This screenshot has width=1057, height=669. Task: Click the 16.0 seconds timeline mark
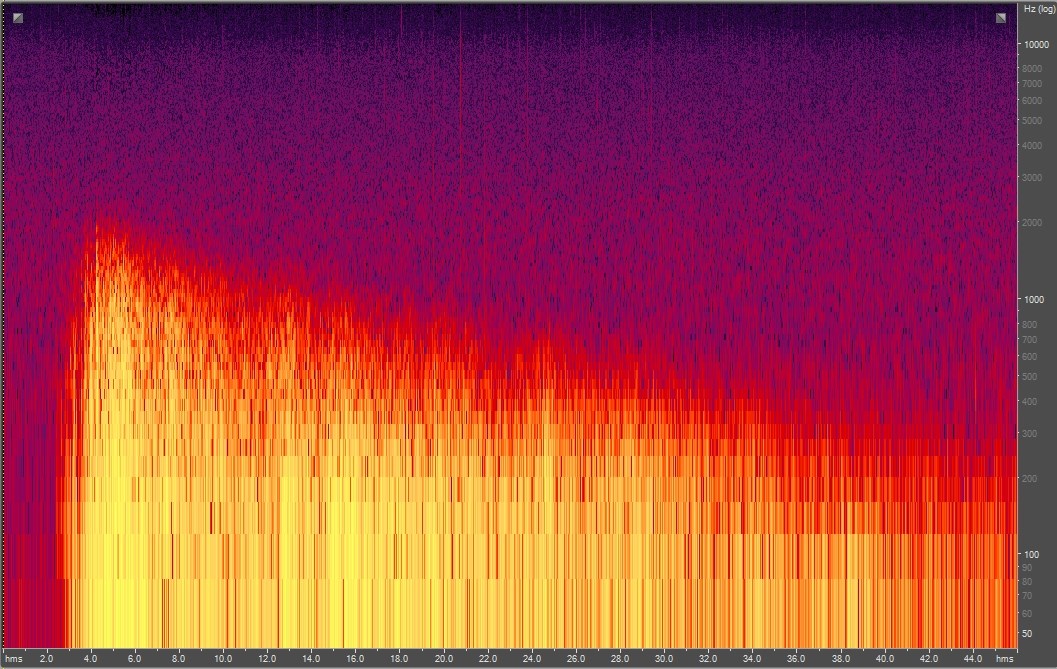click(x=355, y=659)
